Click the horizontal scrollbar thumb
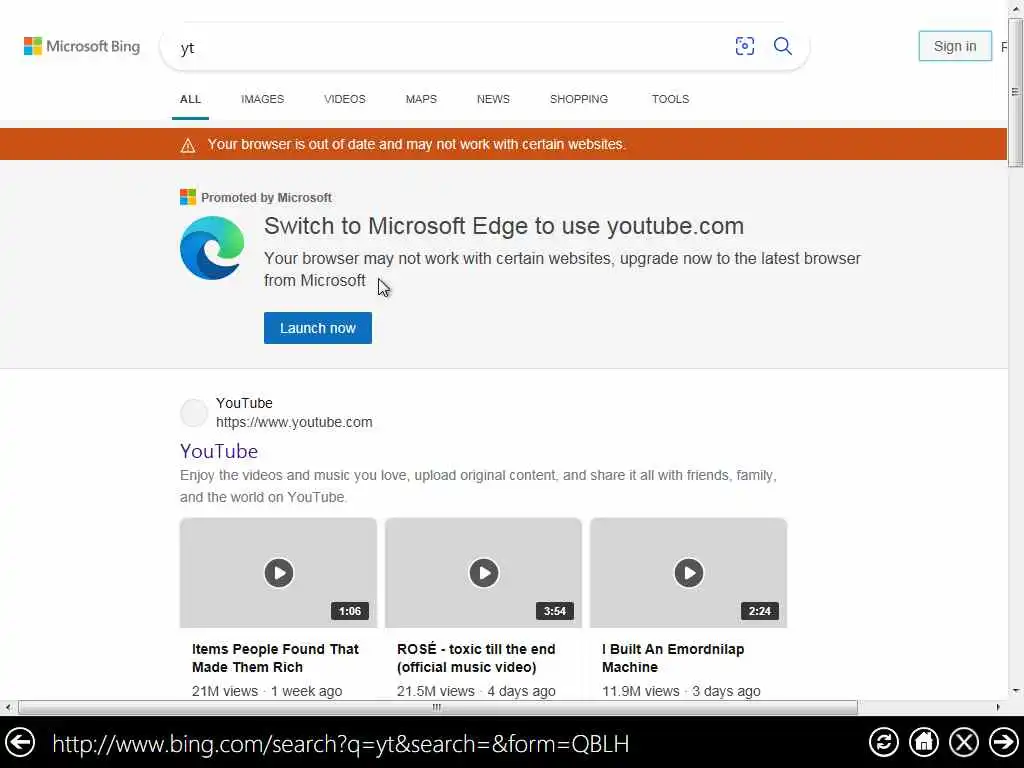Screen dimensions: 1024x768 pos(438,707)
